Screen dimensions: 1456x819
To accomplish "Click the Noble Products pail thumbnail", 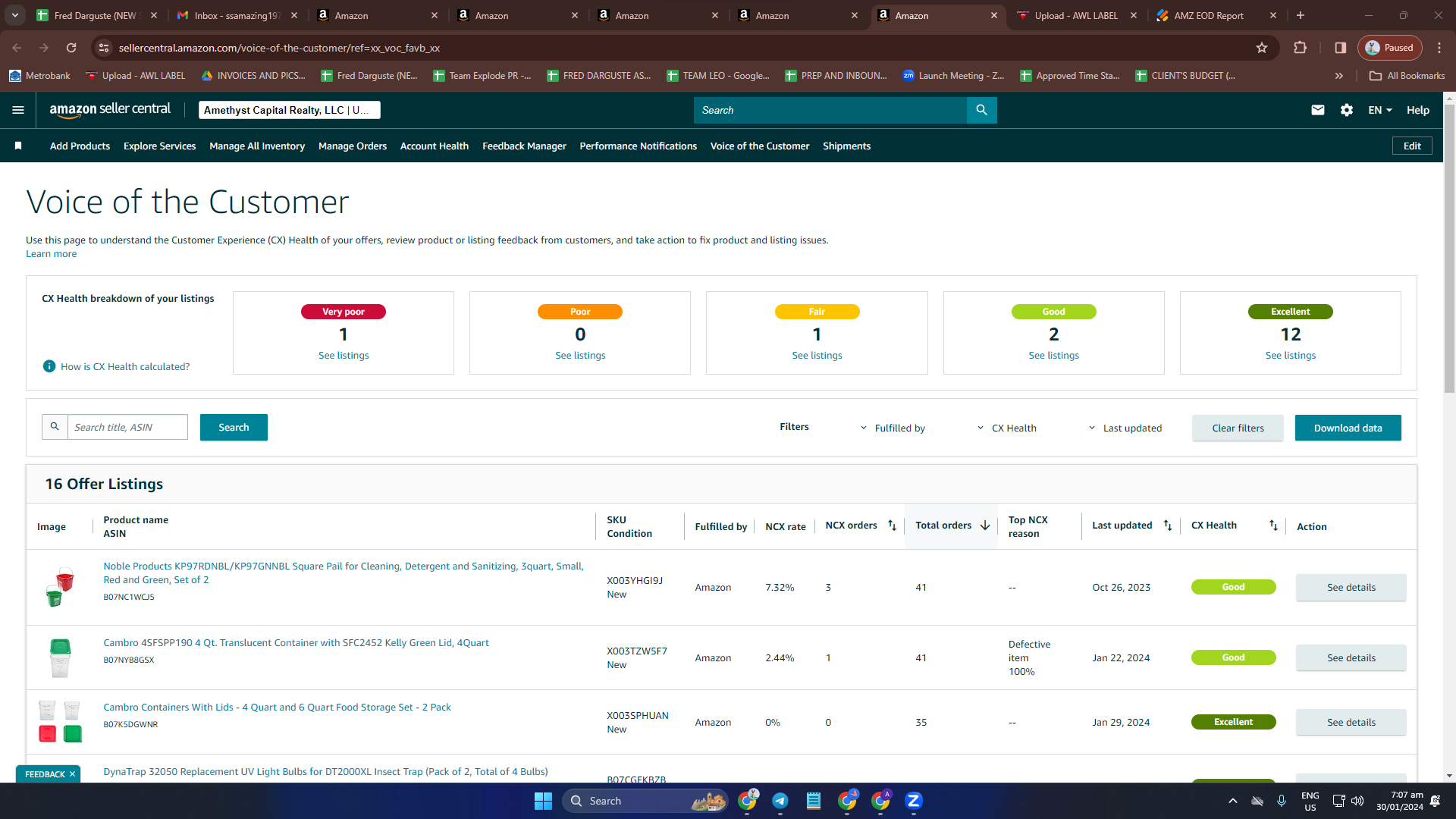I will coord(59,587).
